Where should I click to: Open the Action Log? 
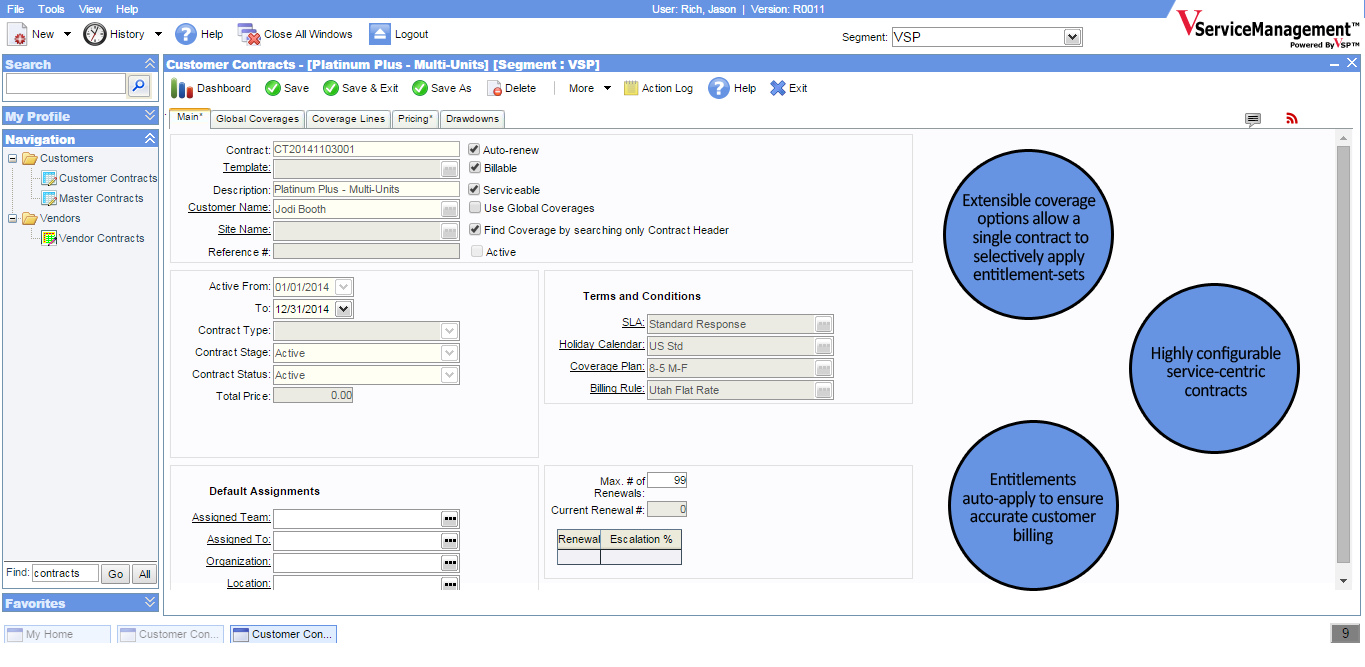click(658, 88)
